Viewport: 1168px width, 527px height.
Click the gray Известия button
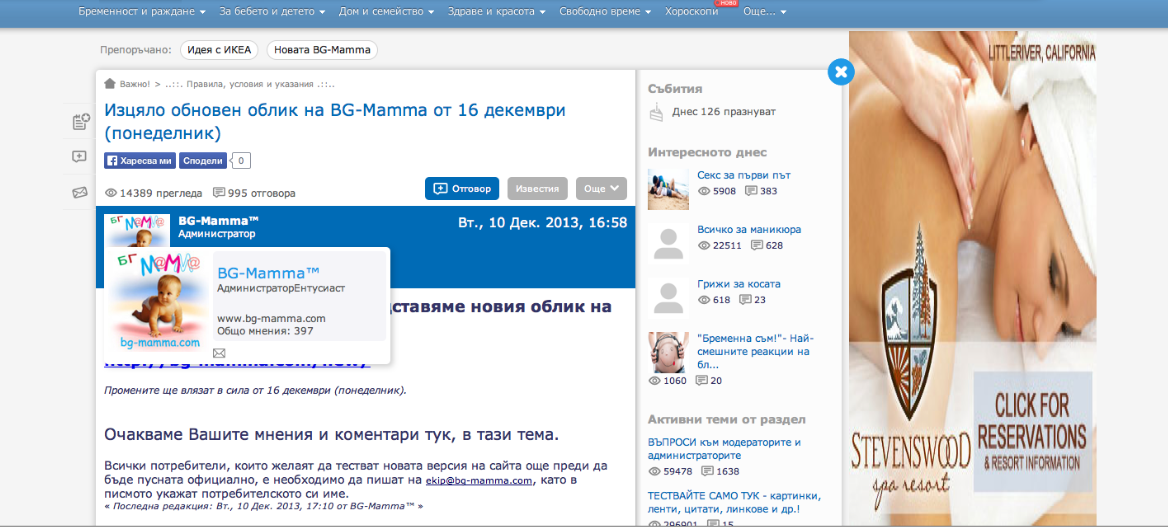coord(537,189)
